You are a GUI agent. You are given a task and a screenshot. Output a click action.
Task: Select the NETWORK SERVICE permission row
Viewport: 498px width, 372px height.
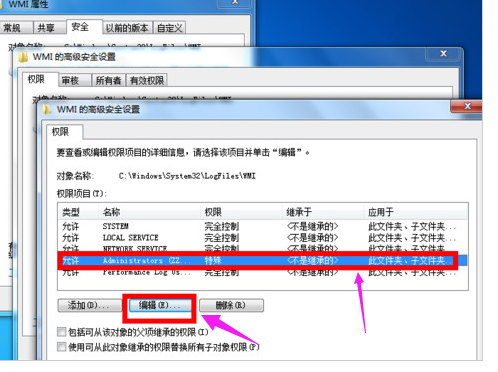(263, 249)
